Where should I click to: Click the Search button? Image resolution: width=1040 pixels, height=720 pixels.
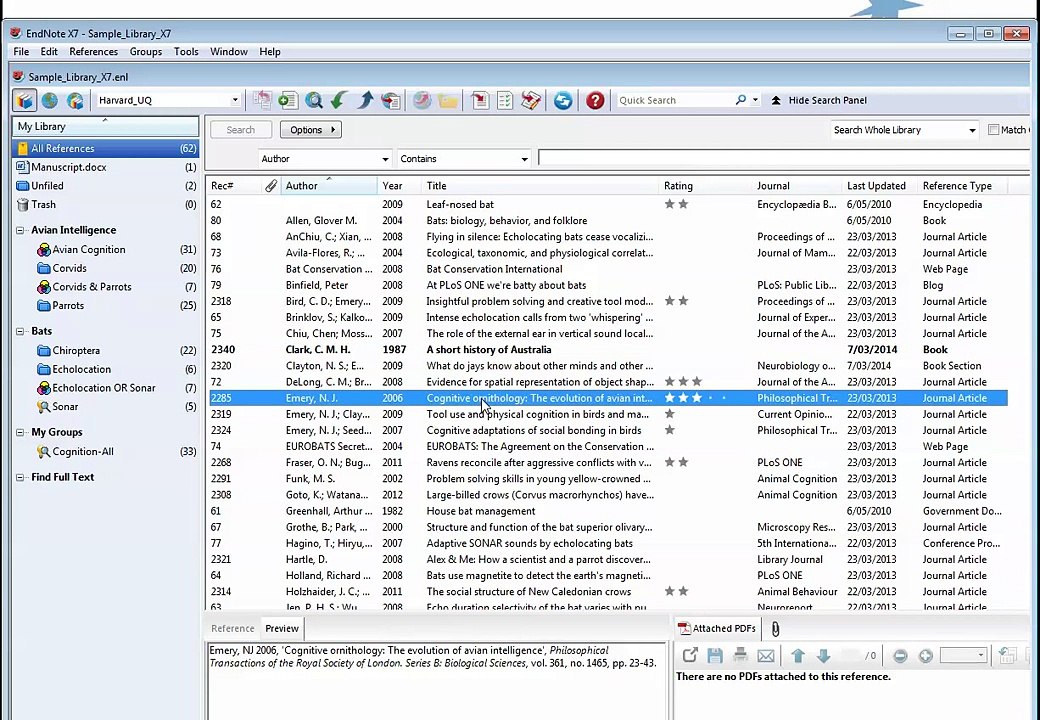click(x=241, y=130)
